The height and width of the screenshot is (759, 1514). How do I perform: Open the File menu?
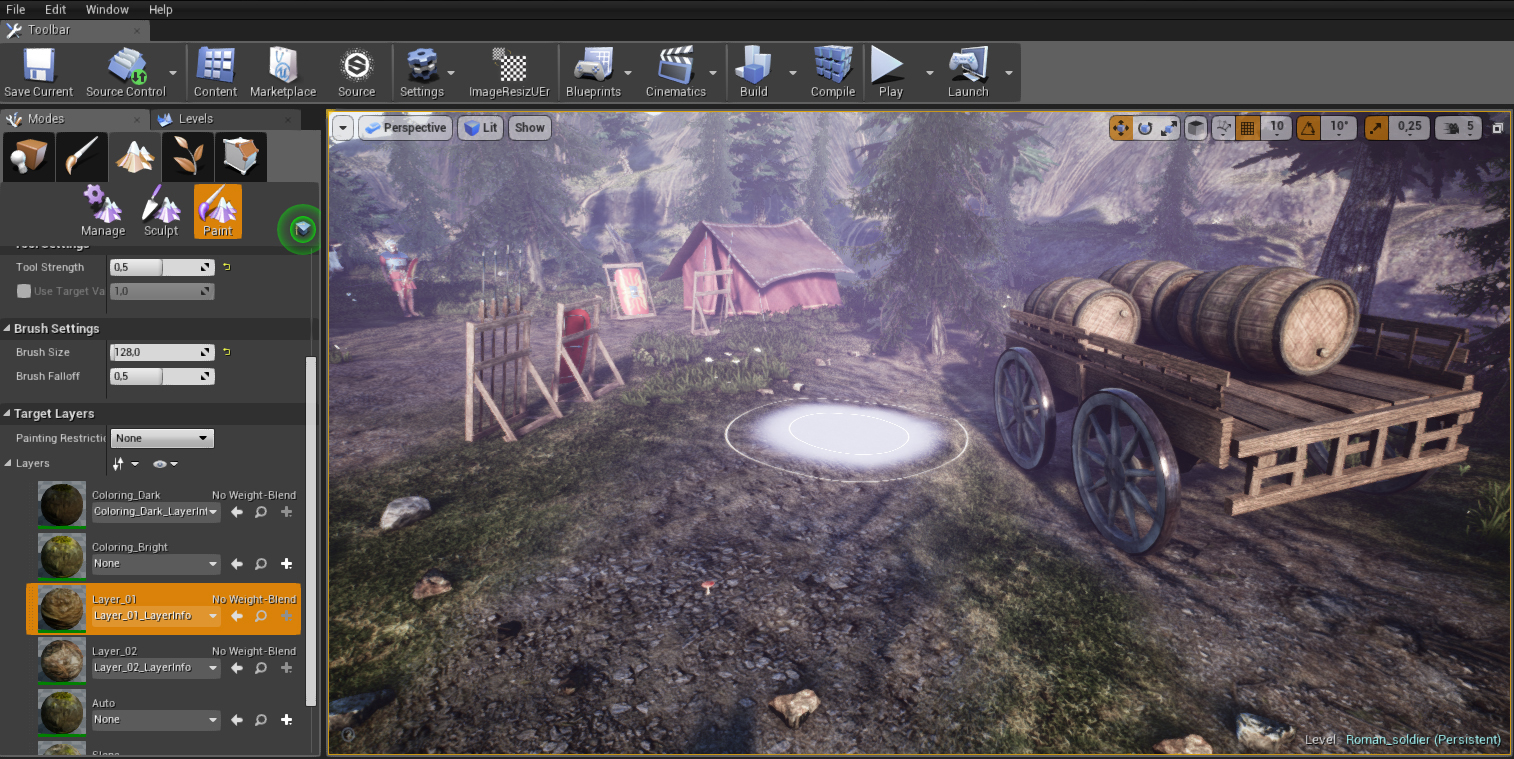point(16,9)
